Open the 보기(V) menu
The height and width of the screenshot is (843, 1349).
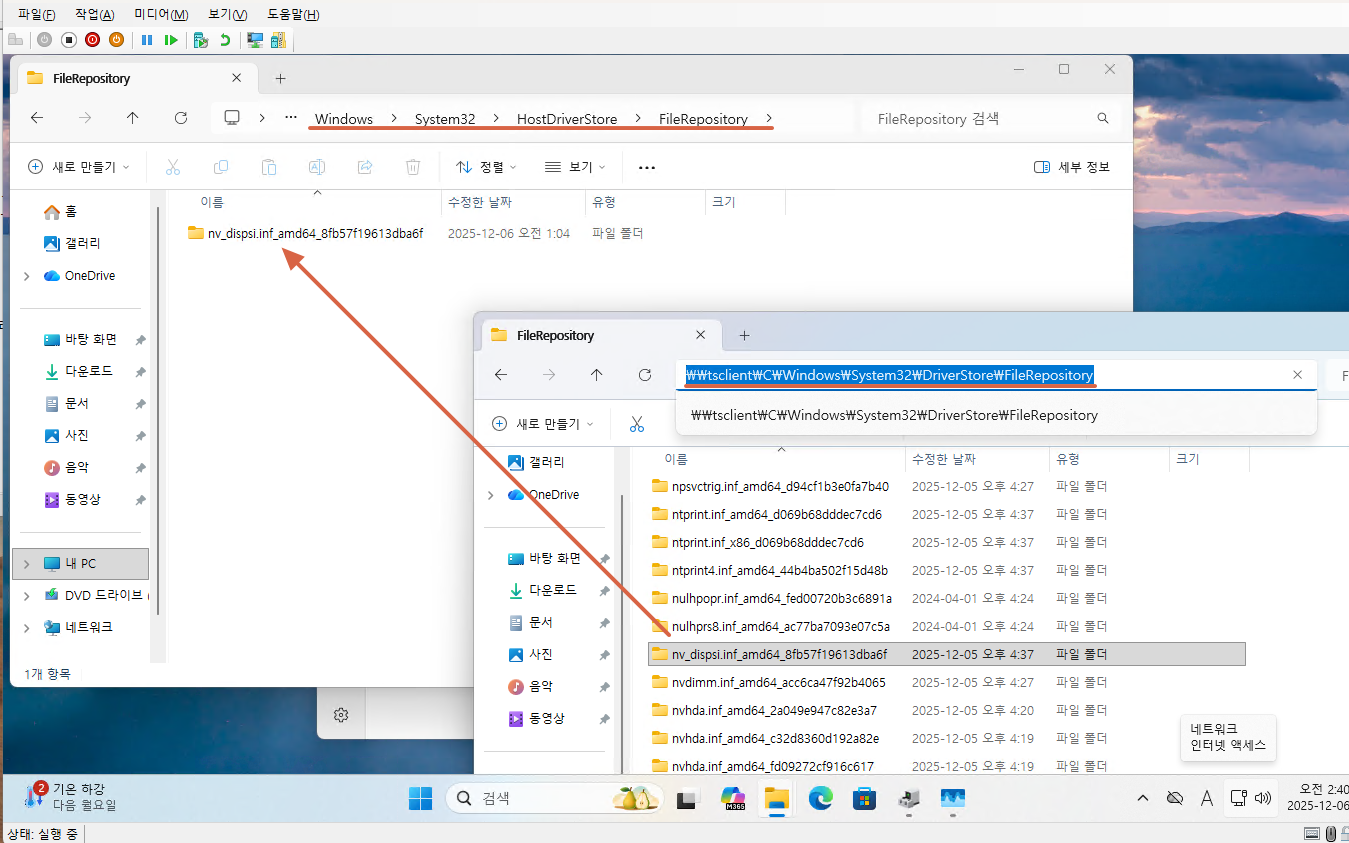tap(228, 14)
